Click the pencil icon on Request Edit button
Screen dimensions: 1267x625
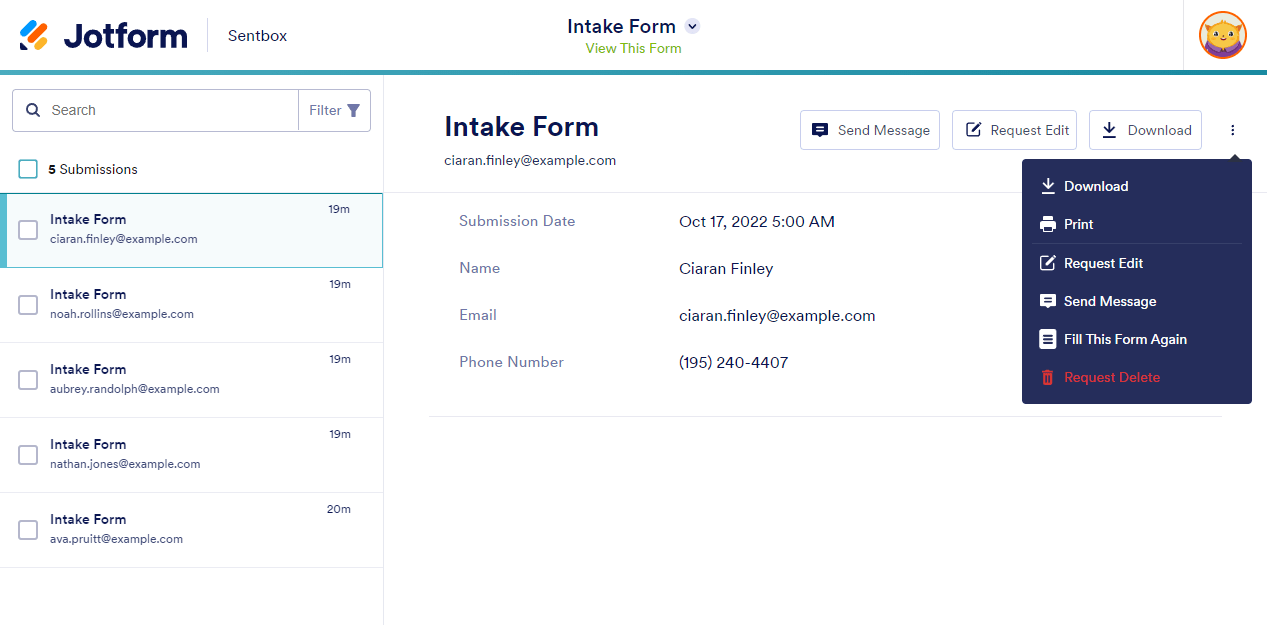(973, 130)
